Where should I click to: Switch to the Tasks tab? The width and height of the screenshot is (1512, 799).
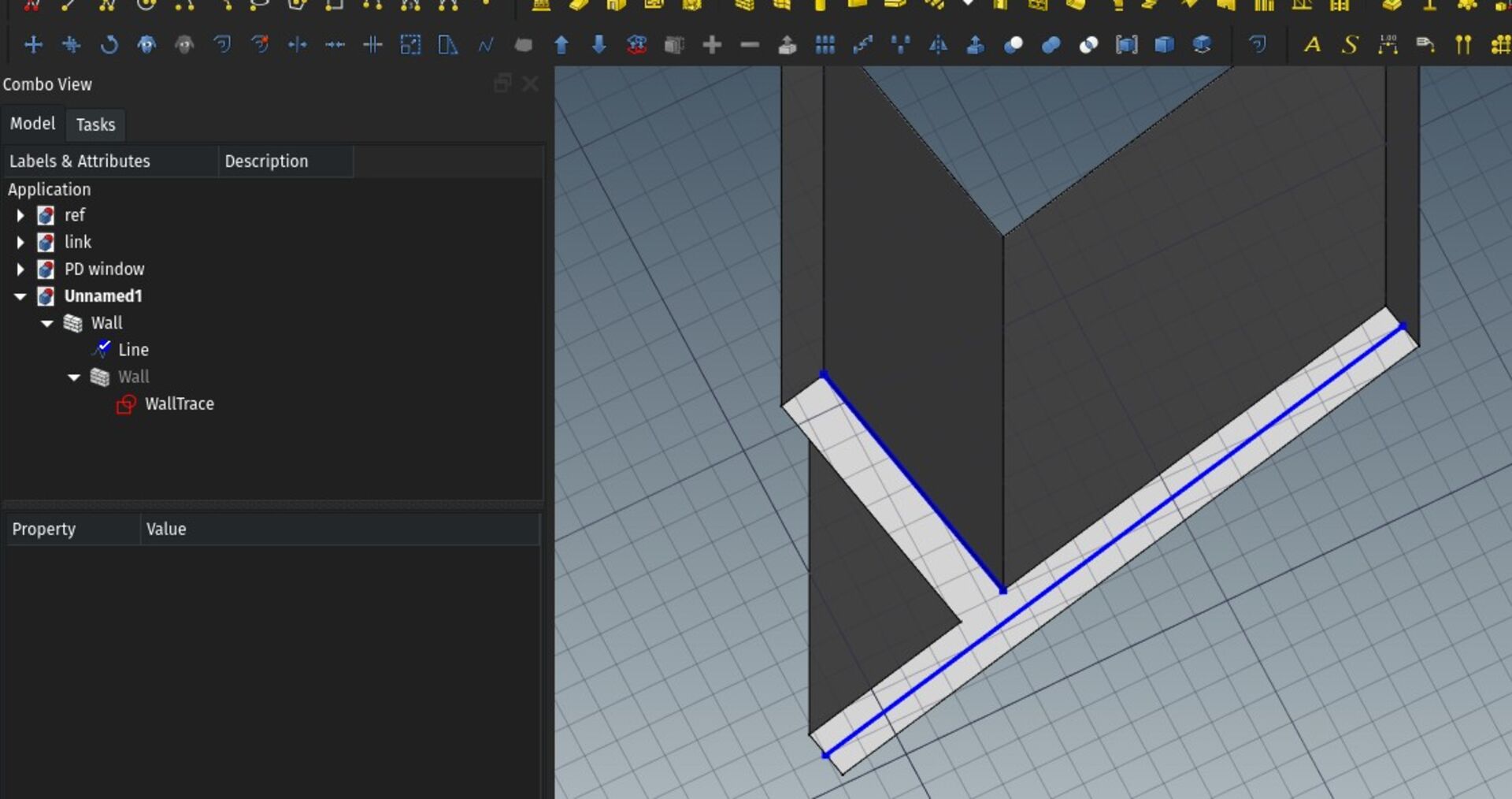click(95, 124)
